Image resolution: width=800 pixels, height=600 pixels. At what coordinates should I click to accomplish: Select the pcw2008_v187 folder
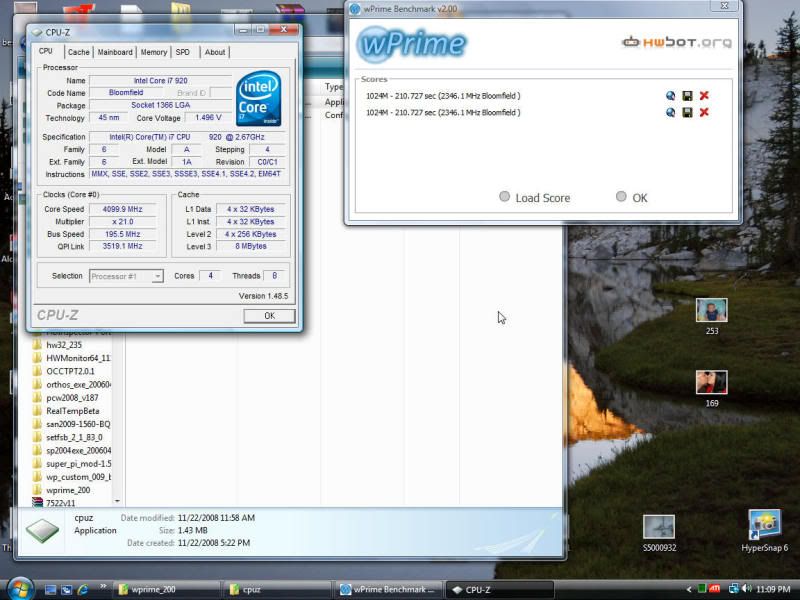tap(65, 398)
